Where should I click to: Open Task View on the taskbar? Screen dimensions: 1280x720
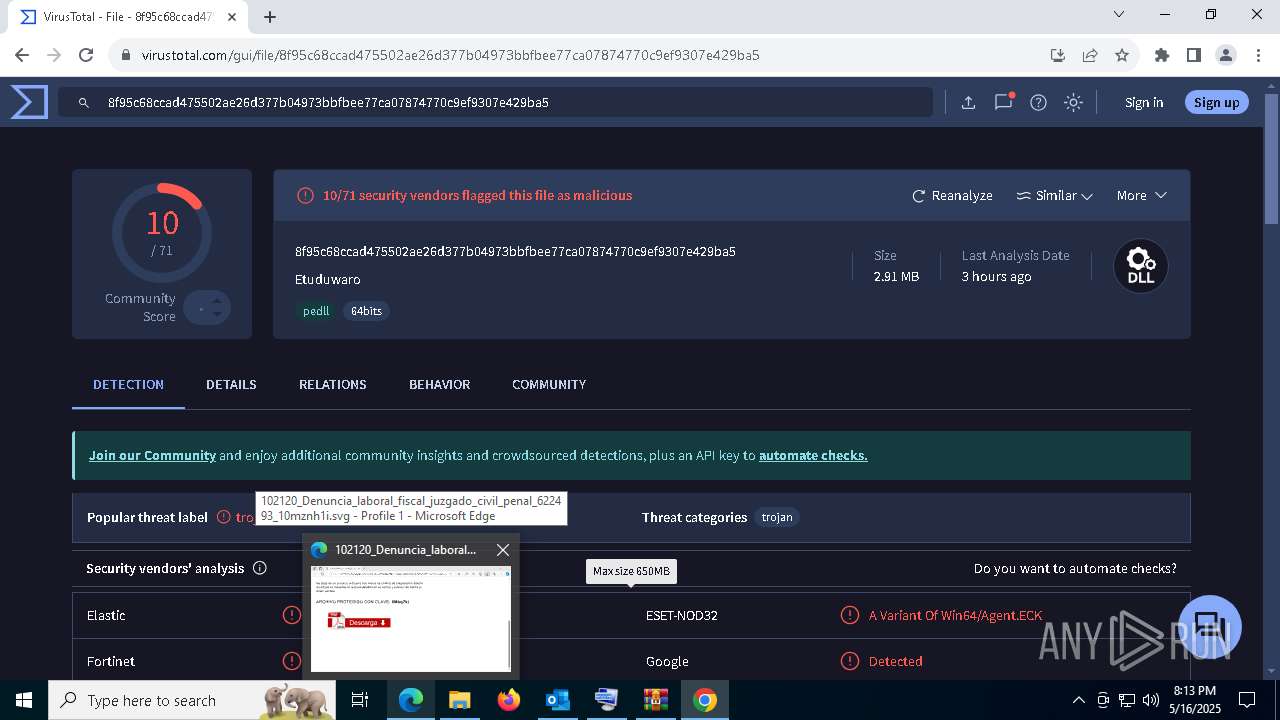pos(361,700)
